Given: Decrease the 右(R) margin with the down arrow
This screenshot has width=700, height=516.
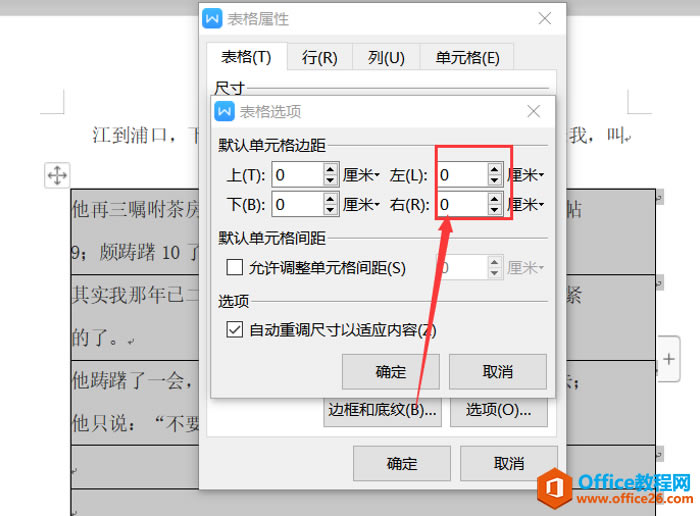Looking at the screenshot, I should 494,210.
